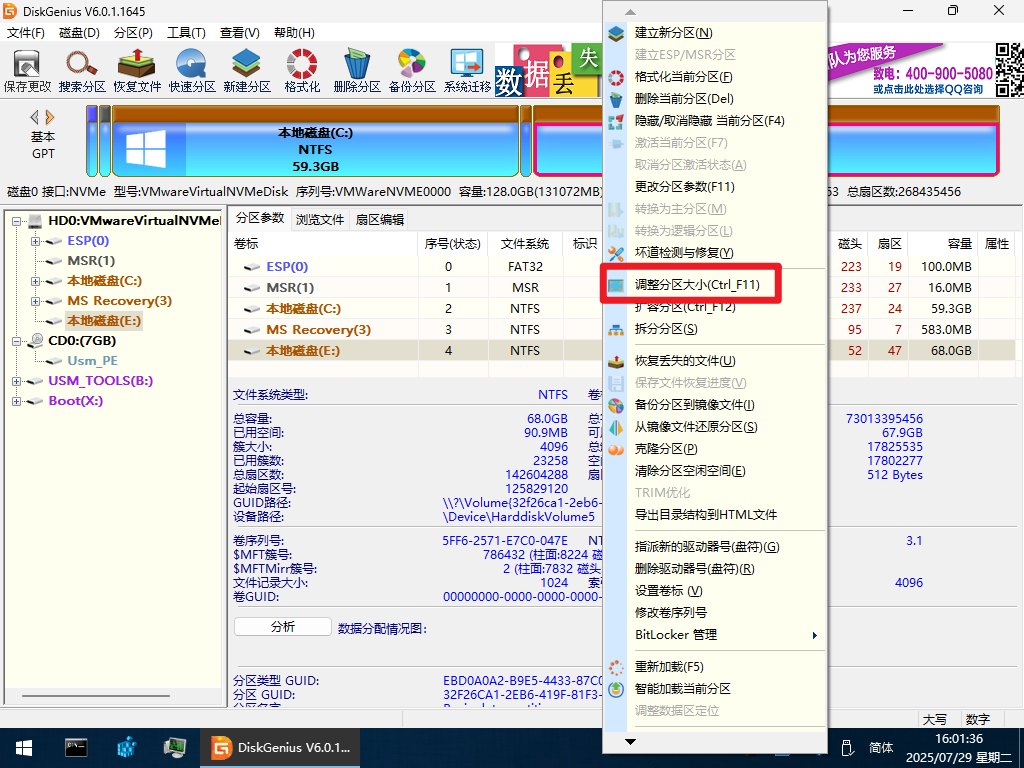Open the Search Partitions tool (搜索分区)

(x=82, y=70)
